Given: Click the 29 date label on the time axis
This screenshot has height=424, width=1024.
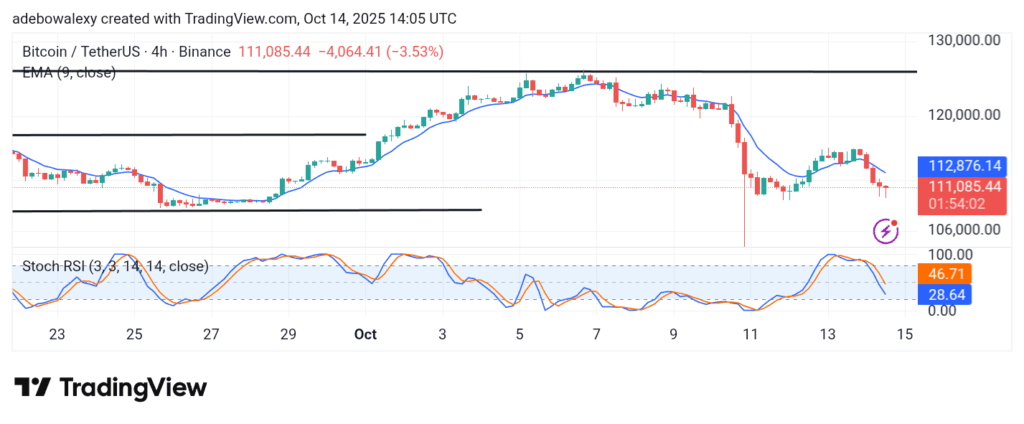Looking at the screenshot, I should tap(288, 334).
